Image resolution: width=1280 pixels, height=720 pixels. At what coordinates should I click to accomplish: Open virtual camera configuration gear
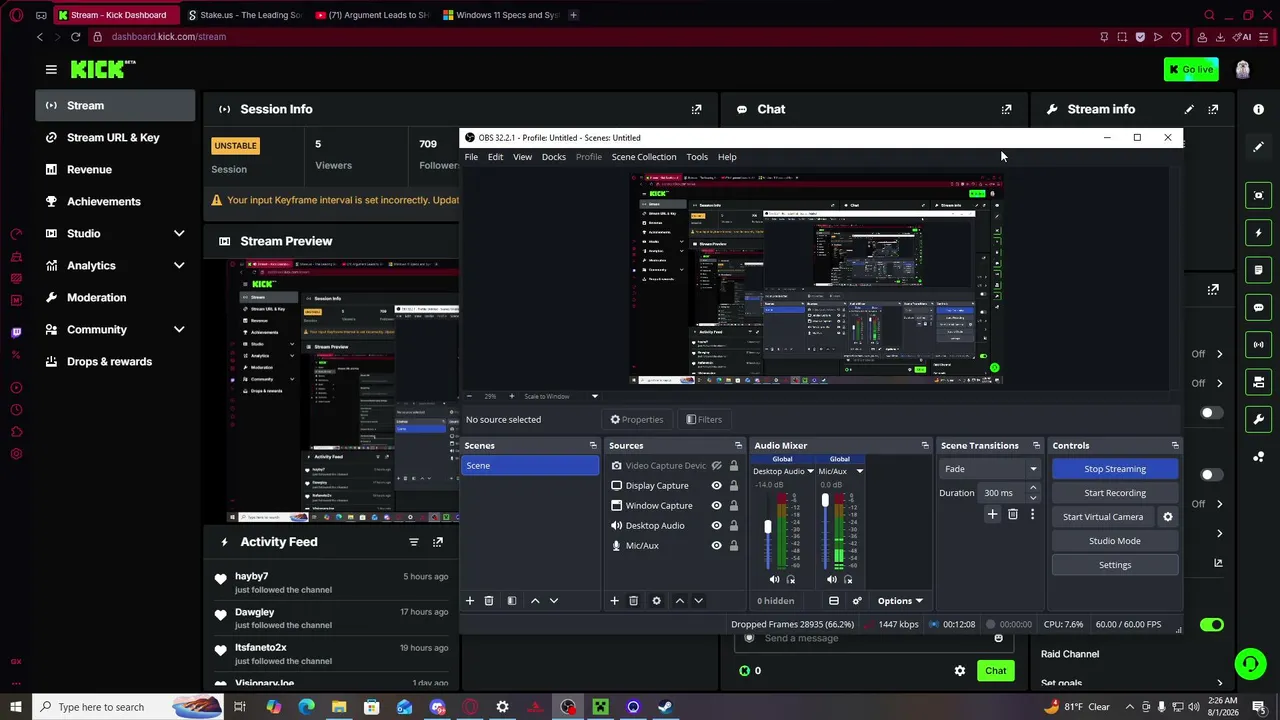(1167, 517)
